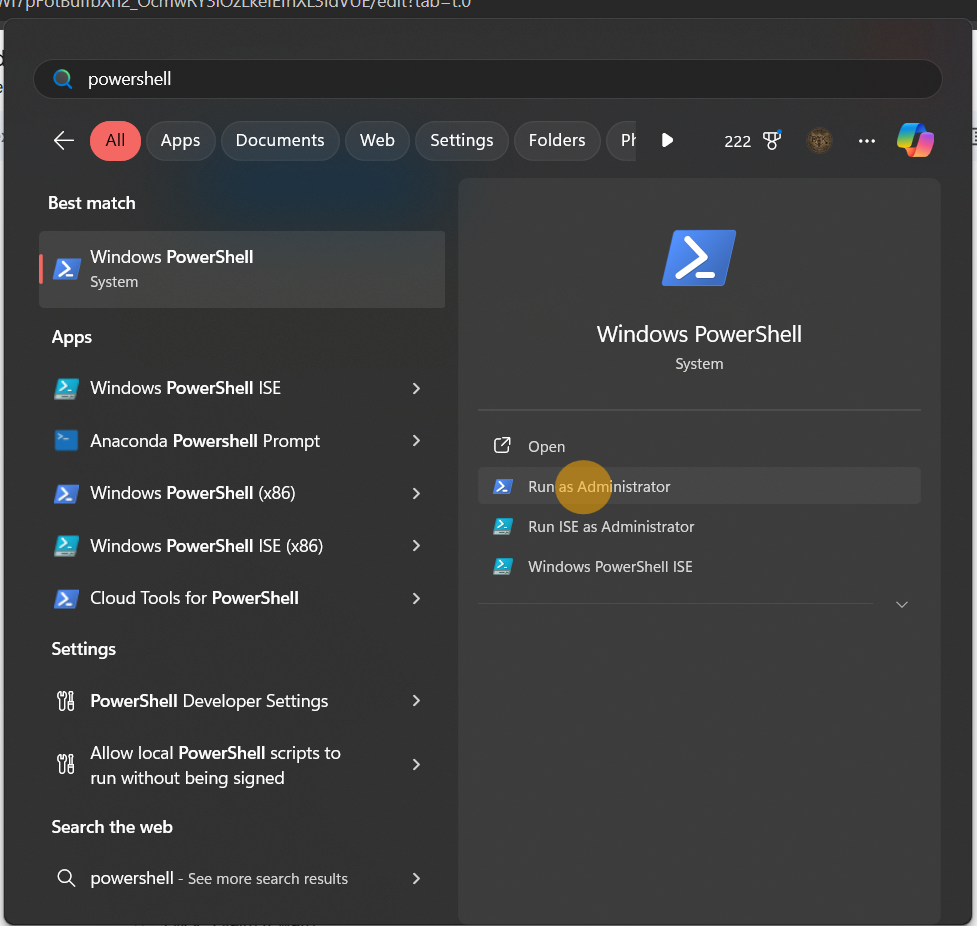Image resolution: width=977 pixels, height=926 pixels.
Task: Expand more actions with the down chevron
Action: point(902,604)
